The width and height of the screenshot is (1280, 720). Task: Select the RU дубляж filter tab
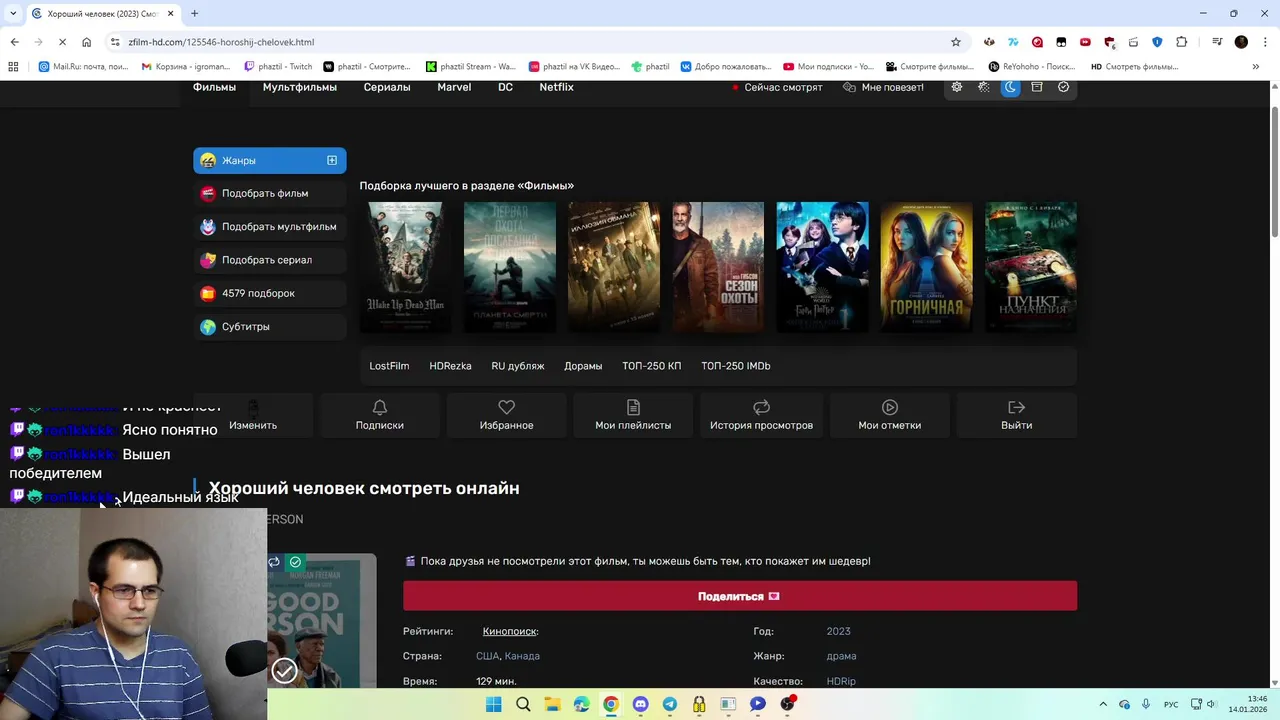518,366
